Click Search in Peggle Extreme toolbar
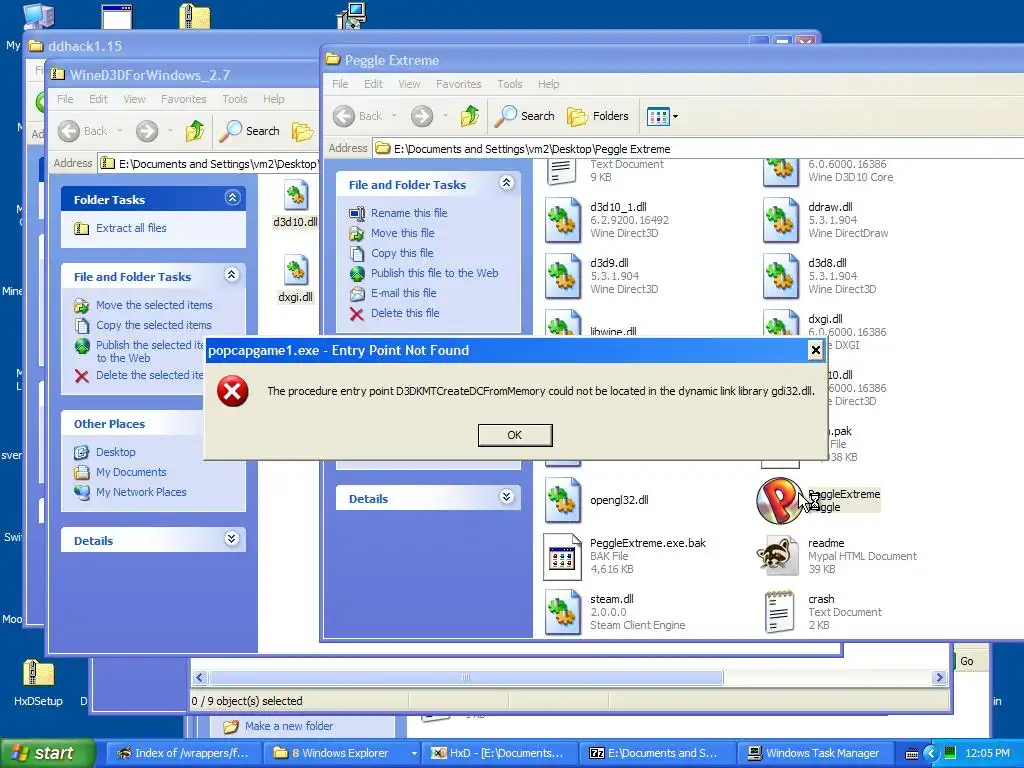This screenshot has width=1024, height=768. click(x=524, y=116)
